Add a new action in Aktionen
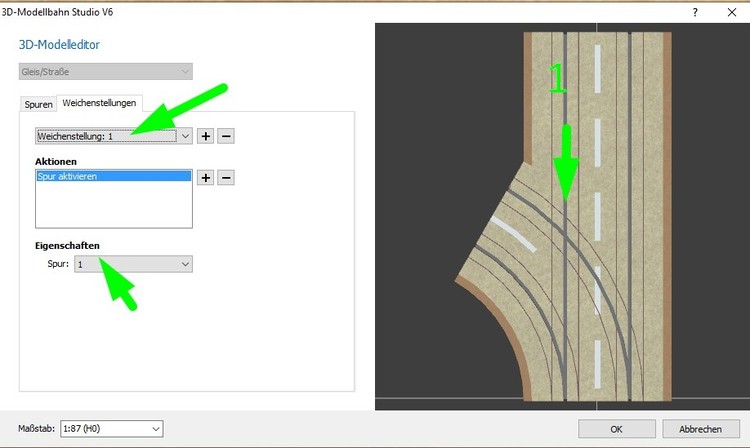This screenshot has width=750, height=448. pyautogui.click(x=206, y=178)
